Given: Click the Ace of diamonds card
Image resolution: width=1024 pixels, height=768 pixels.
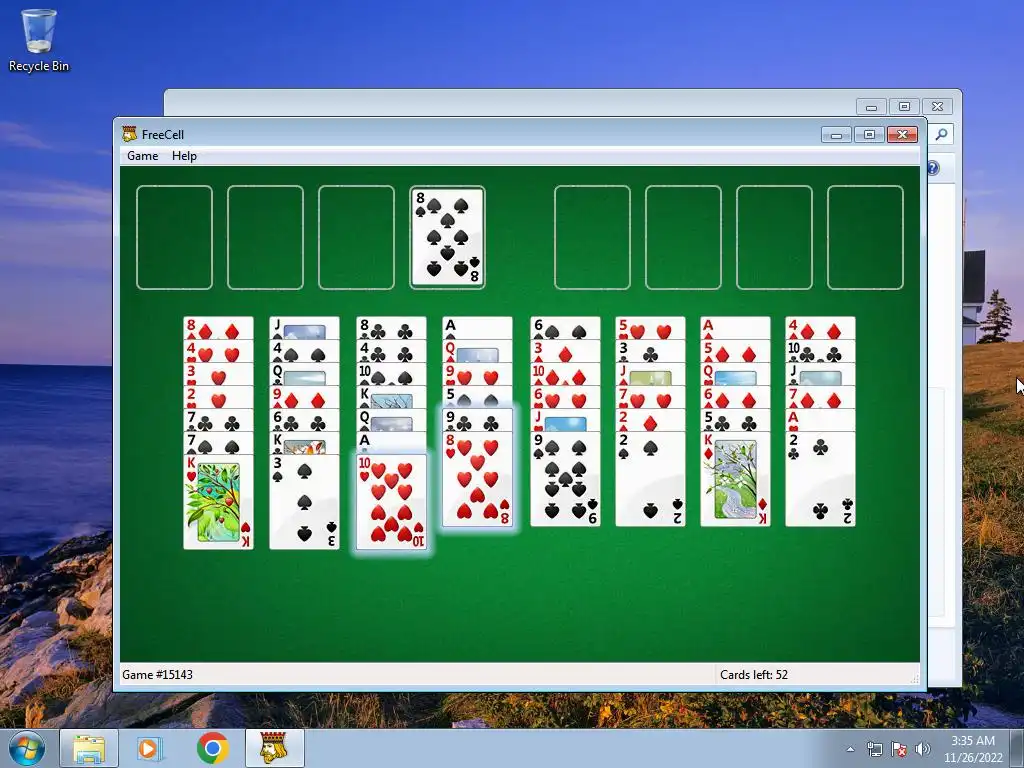Looking at the screenshot, I should coord(735,328).
